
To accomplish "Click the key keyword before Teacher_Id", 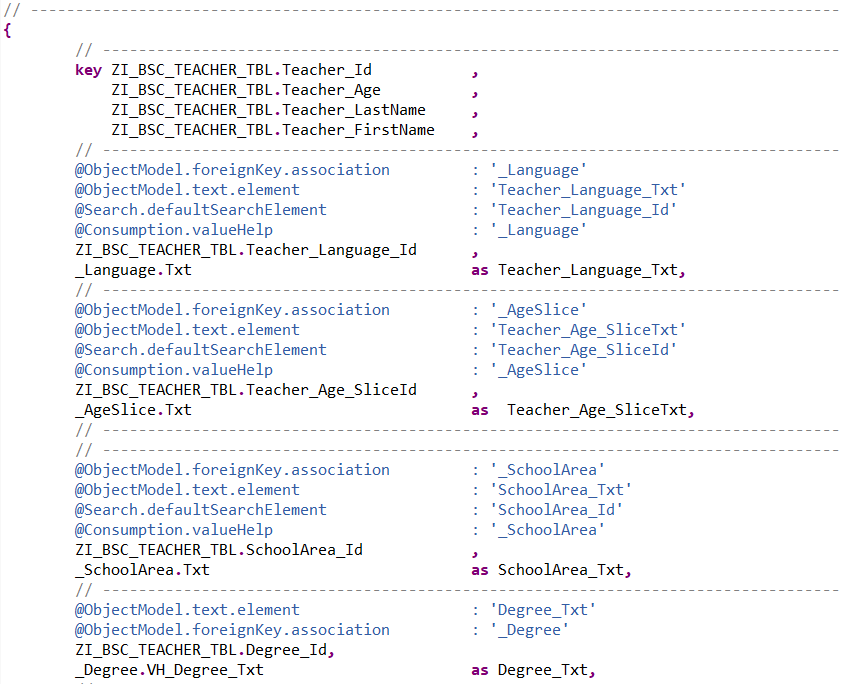I will [84, 70].
